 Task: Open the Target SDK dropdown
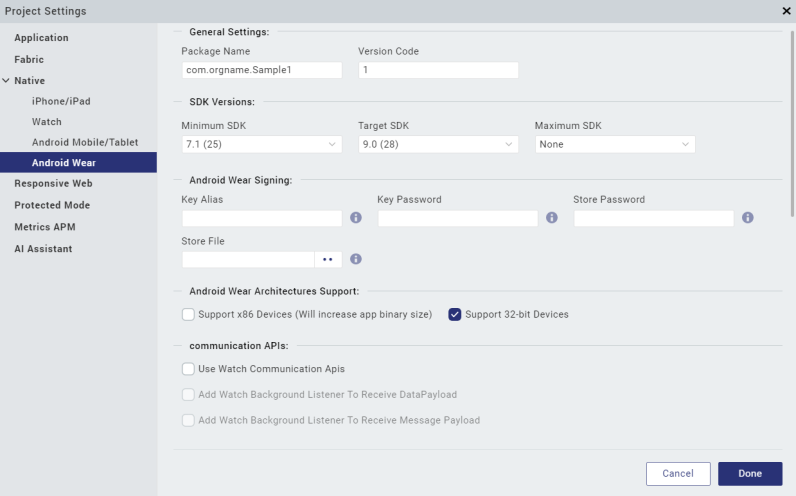pyautogui.click(x=439, y=144)
